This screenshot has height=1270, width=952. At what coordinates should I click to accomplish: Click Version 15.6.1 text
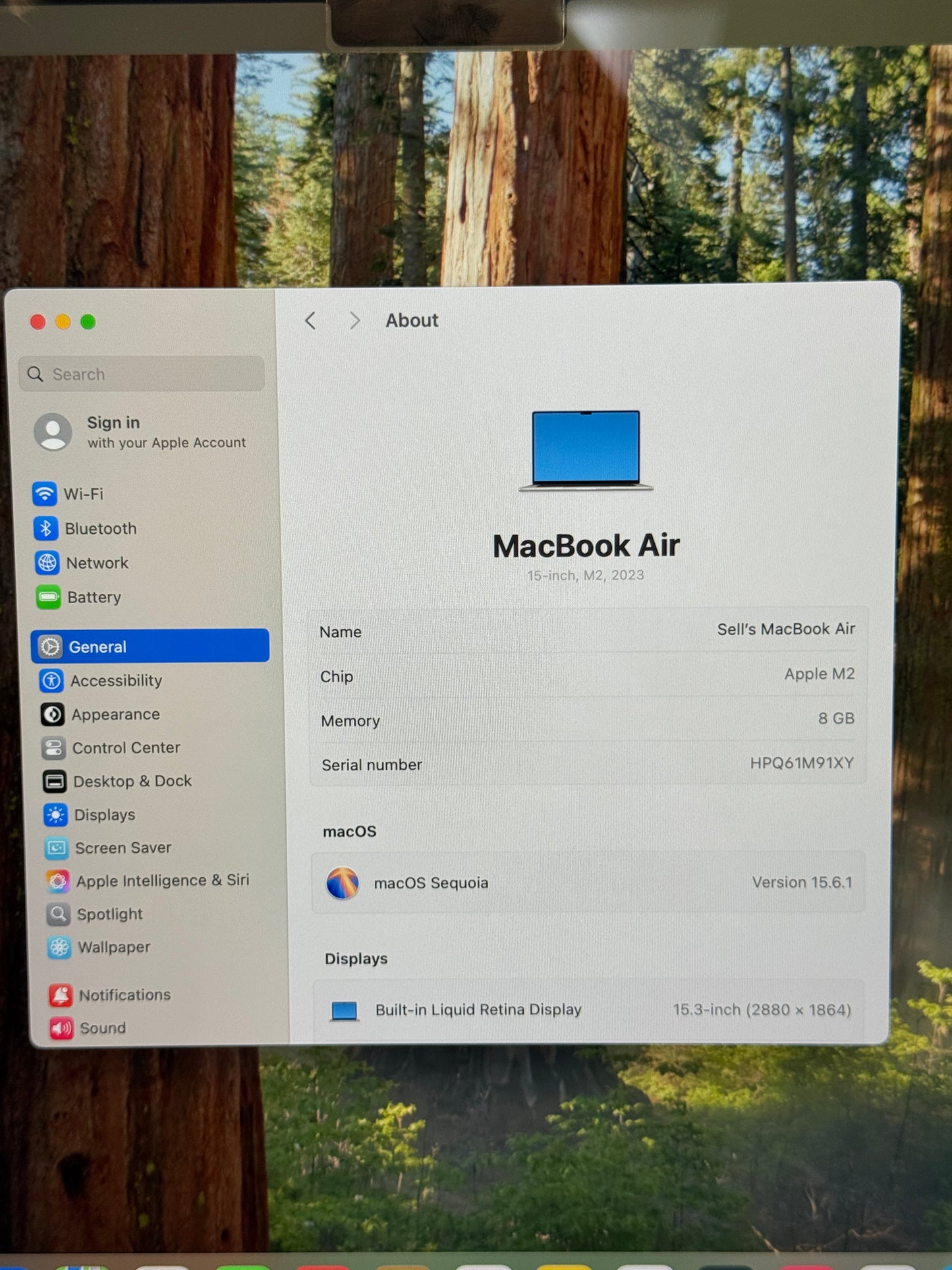[x=802, y=882]
